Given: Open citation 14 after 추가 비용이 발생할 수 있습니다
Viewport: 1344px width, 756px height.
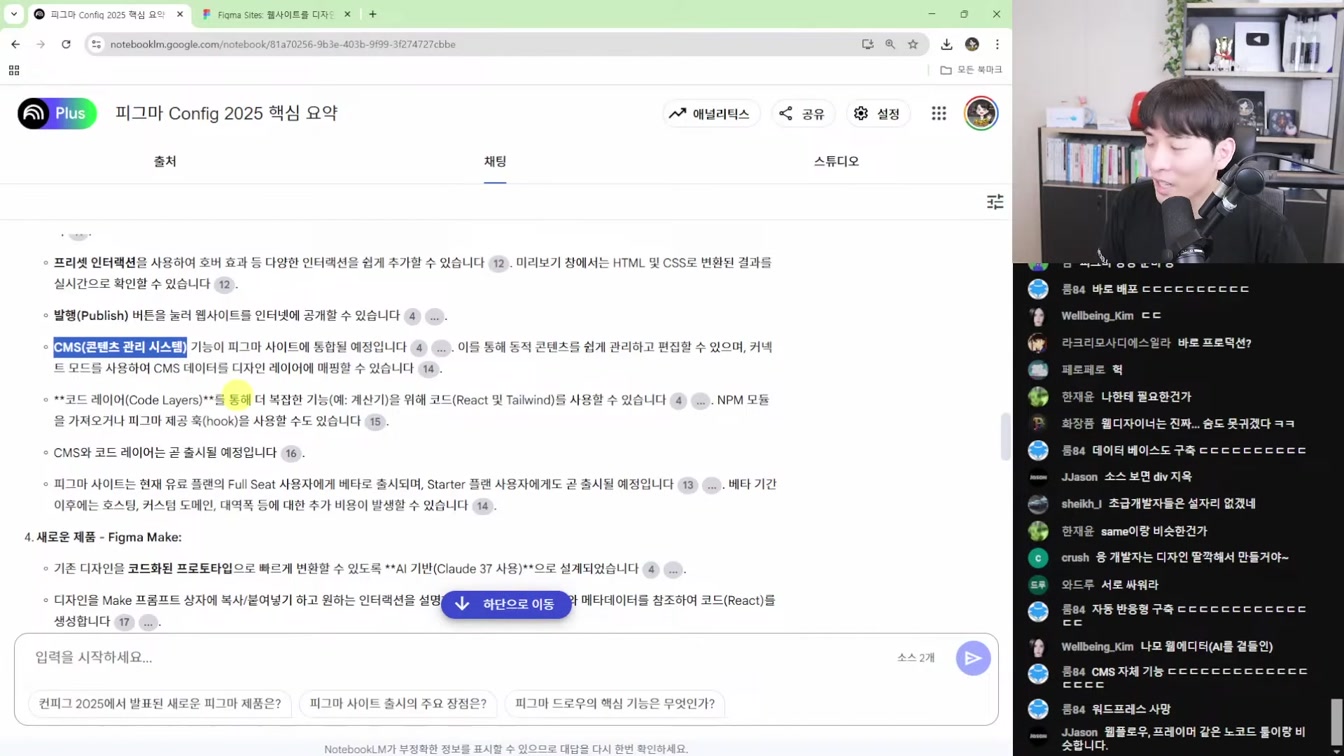Looking at the screenshot, I should 482,506.
